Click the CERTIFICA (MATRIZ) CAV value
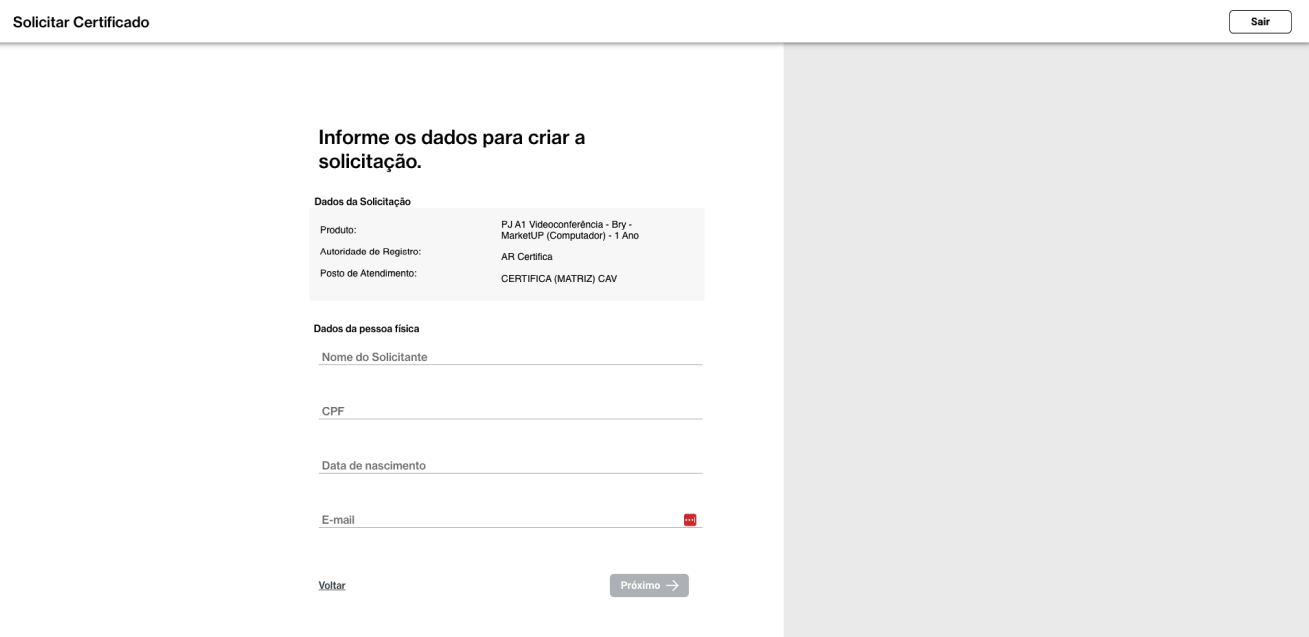 (558, 279)
